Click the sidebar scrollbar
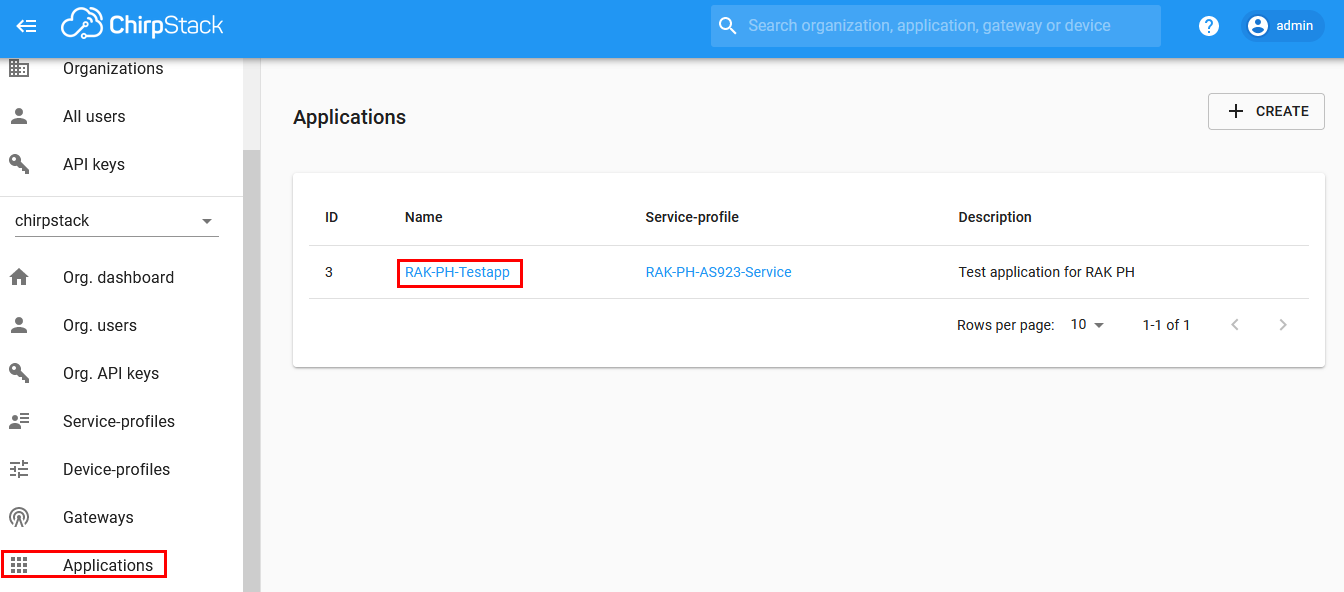Image resolution: width=1344 pixels, height=592 pixels. 251,370
